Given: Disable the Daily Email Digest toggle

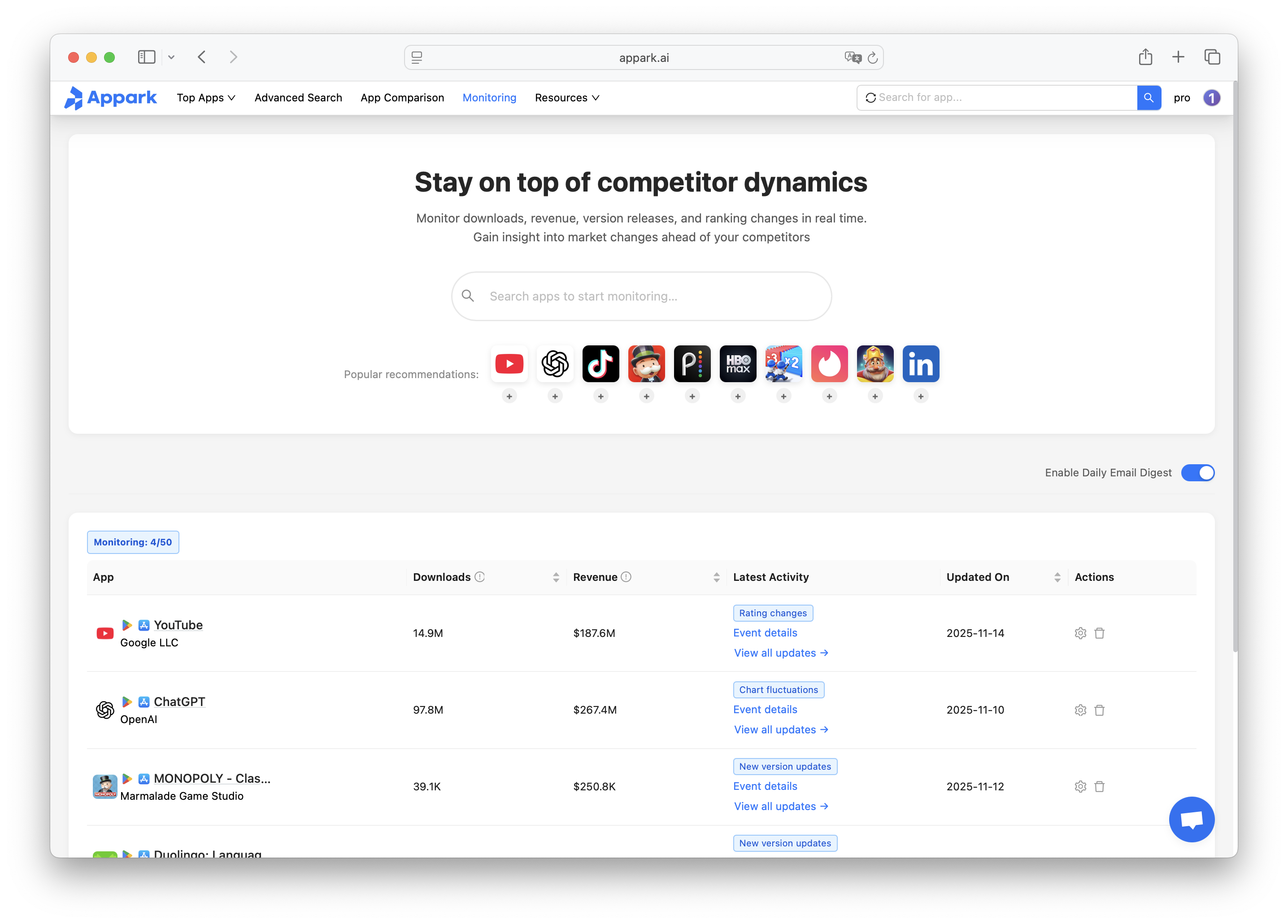Looking at the screenshot, I should (x=1198, y=472).
